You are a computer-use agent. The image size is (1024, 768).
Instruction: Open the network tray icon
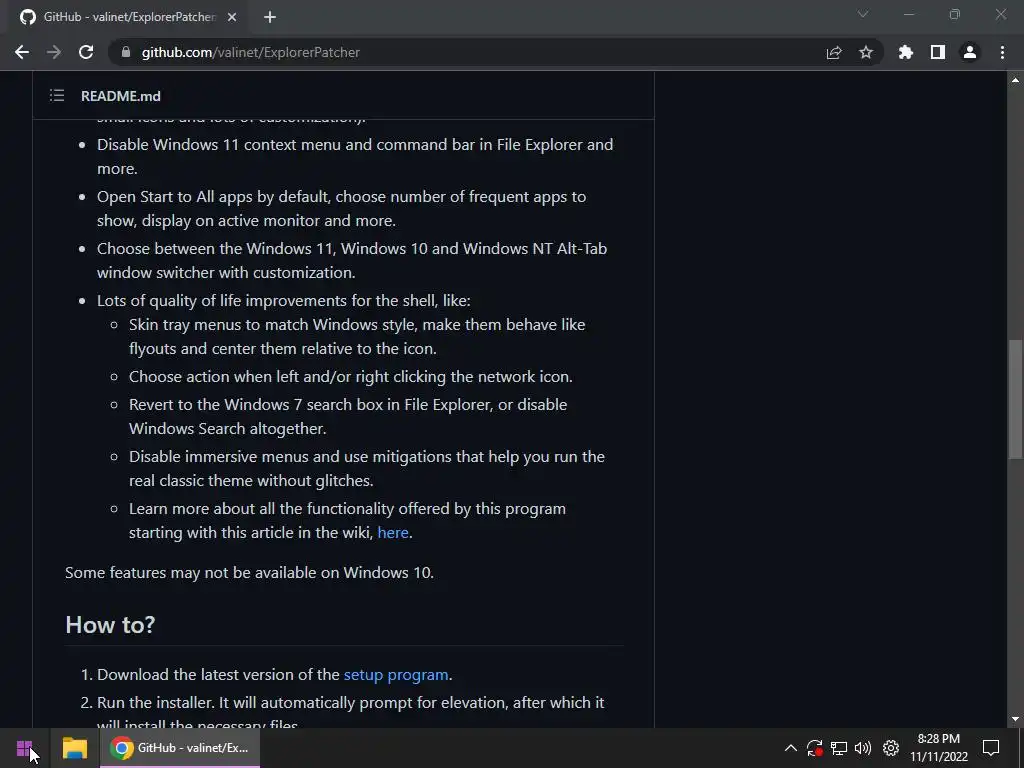tap(839, 748)
